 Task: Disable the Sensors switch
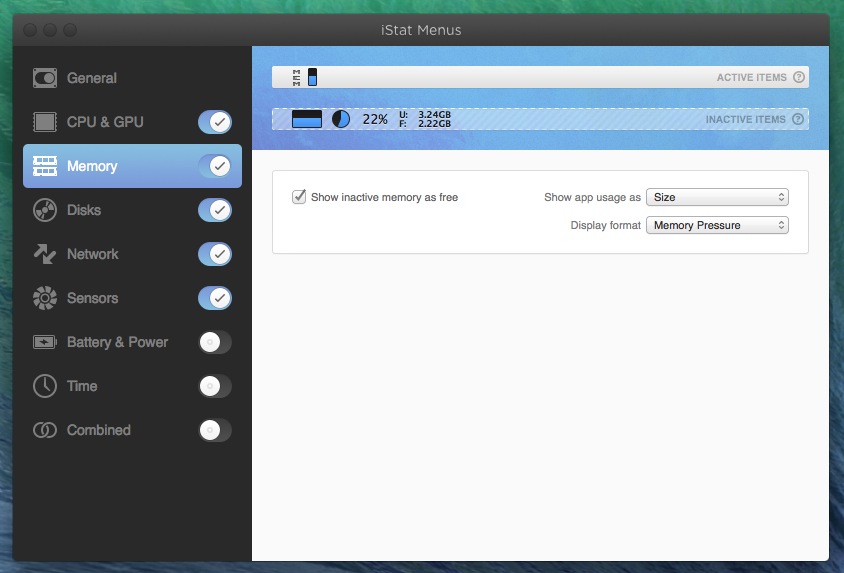tap(215, 298)
